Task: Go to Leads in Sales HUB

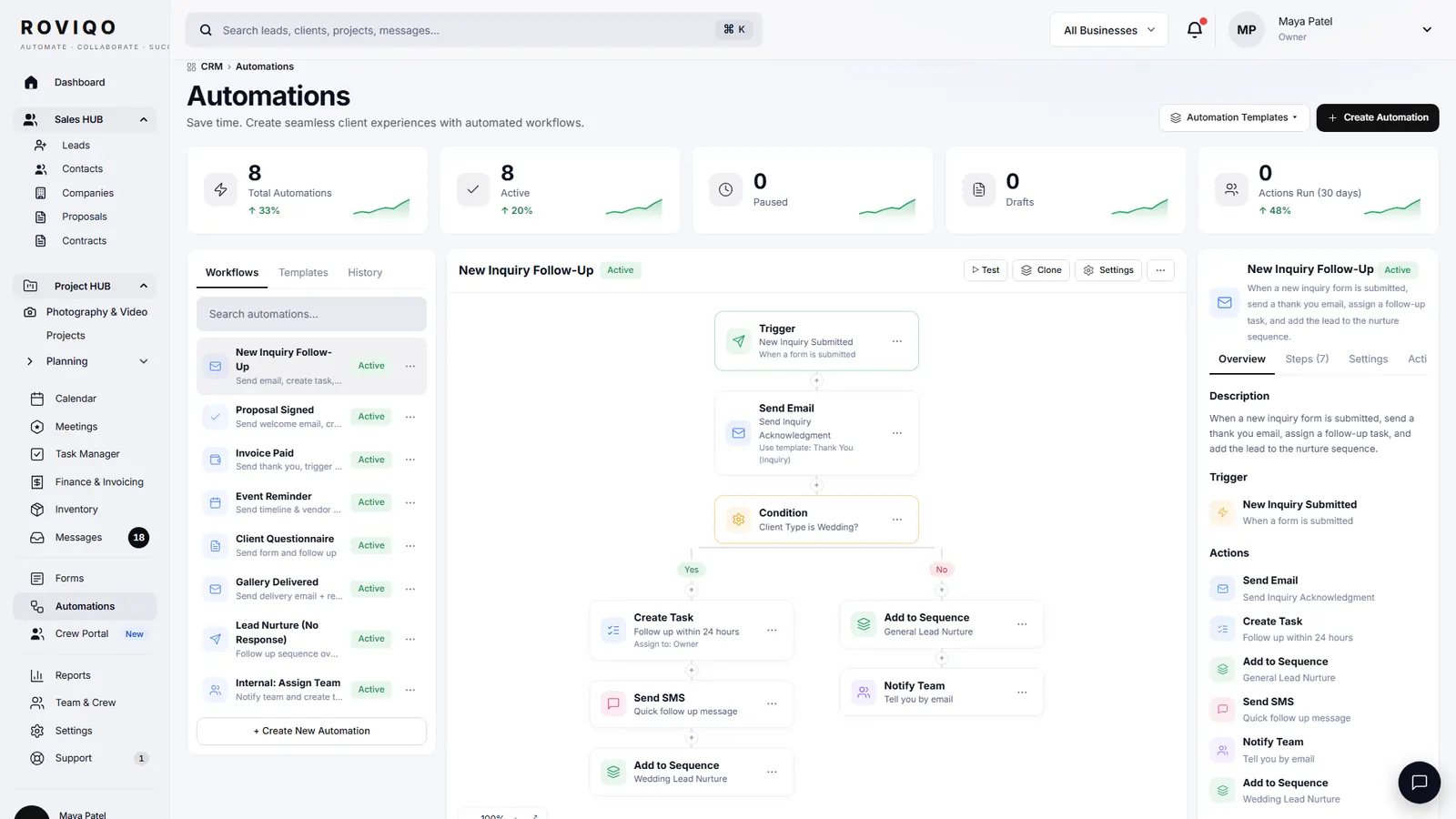Action: [76, 146]
